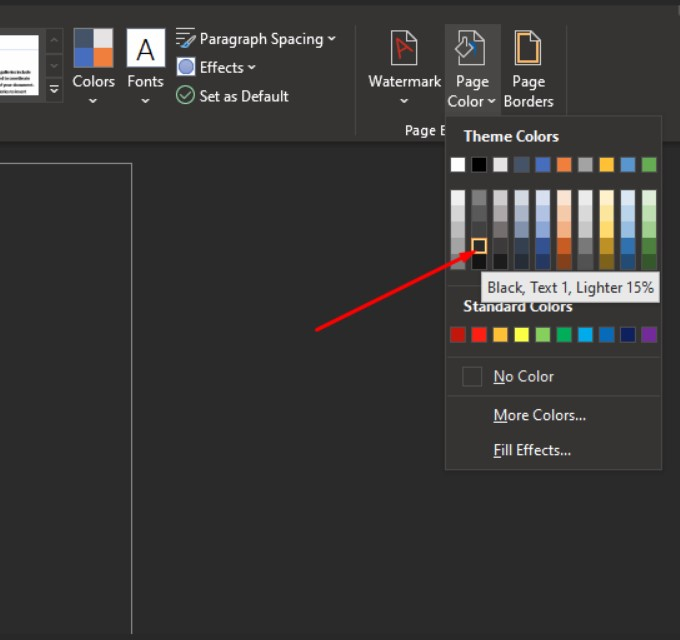Select the document formatting style thumbnail
The height and width of the screenshot is (640, 680).
pos(20,65)
